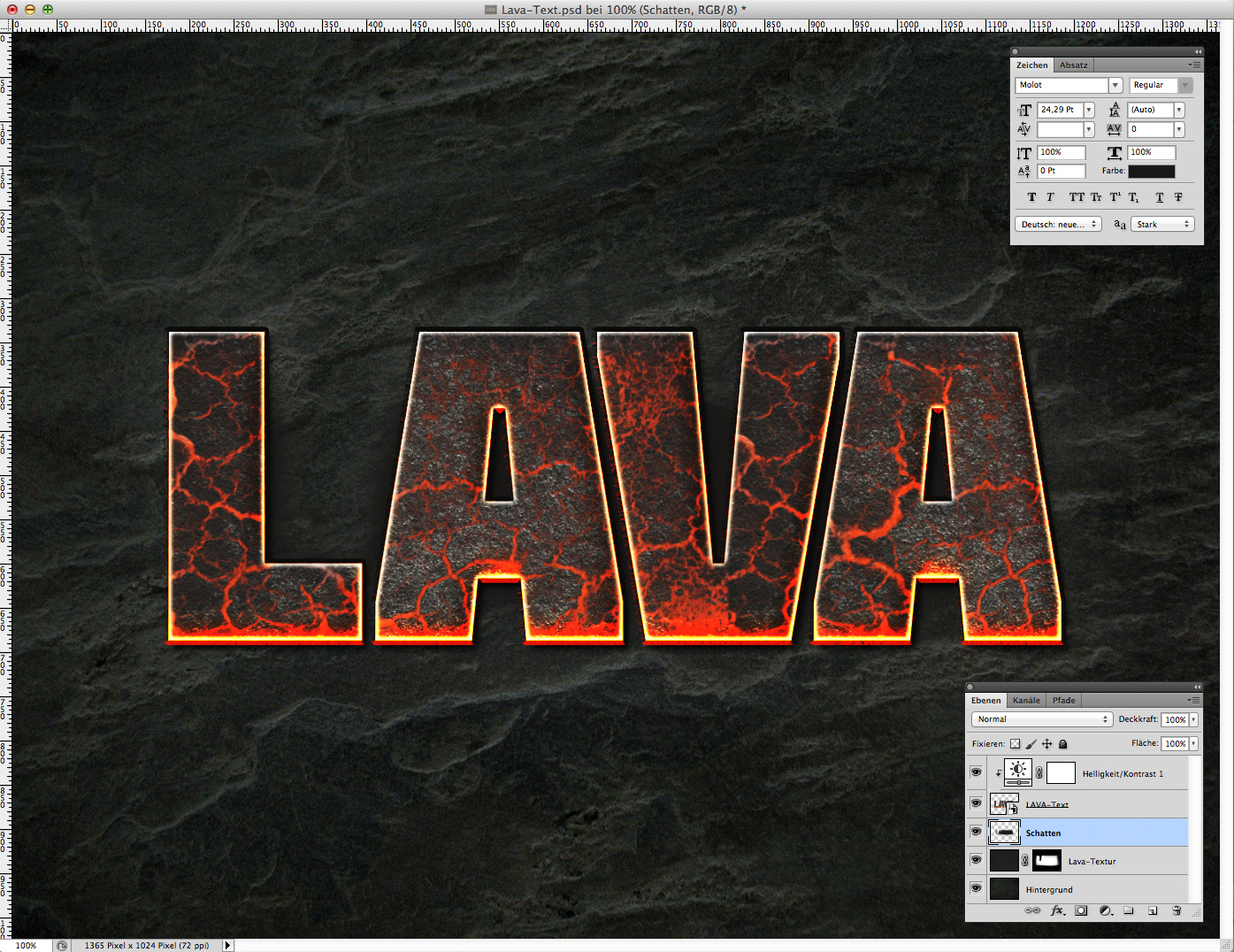Hide the Helligkeit/Kontrast 1 adjustment layer
The width and height of the screenshot is (1234, 952).
[976, 772]
